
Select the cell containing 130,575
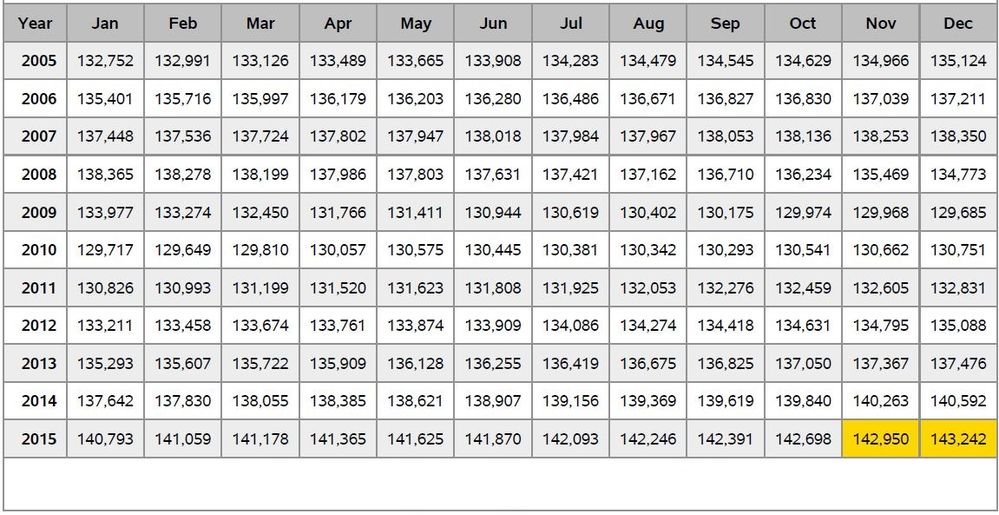click(x=415, y=250)
